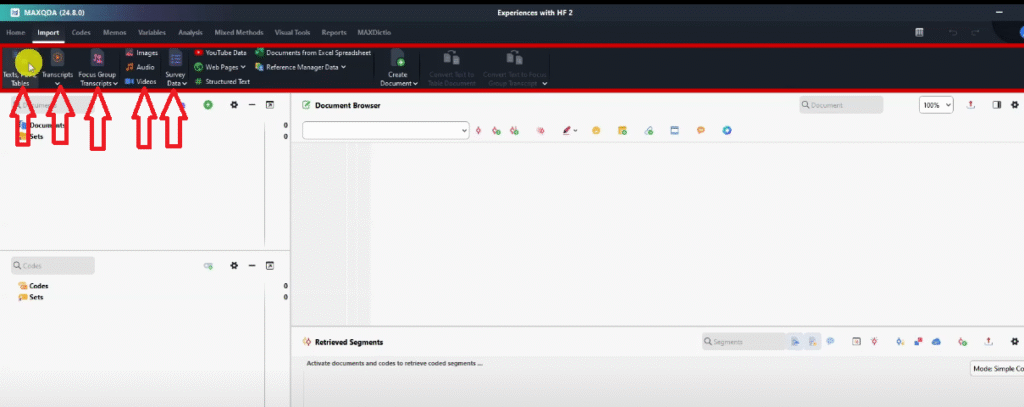Click the calculator-like icon in title bar
This screenshot has height=407, width=1024.
click(919, 33)
